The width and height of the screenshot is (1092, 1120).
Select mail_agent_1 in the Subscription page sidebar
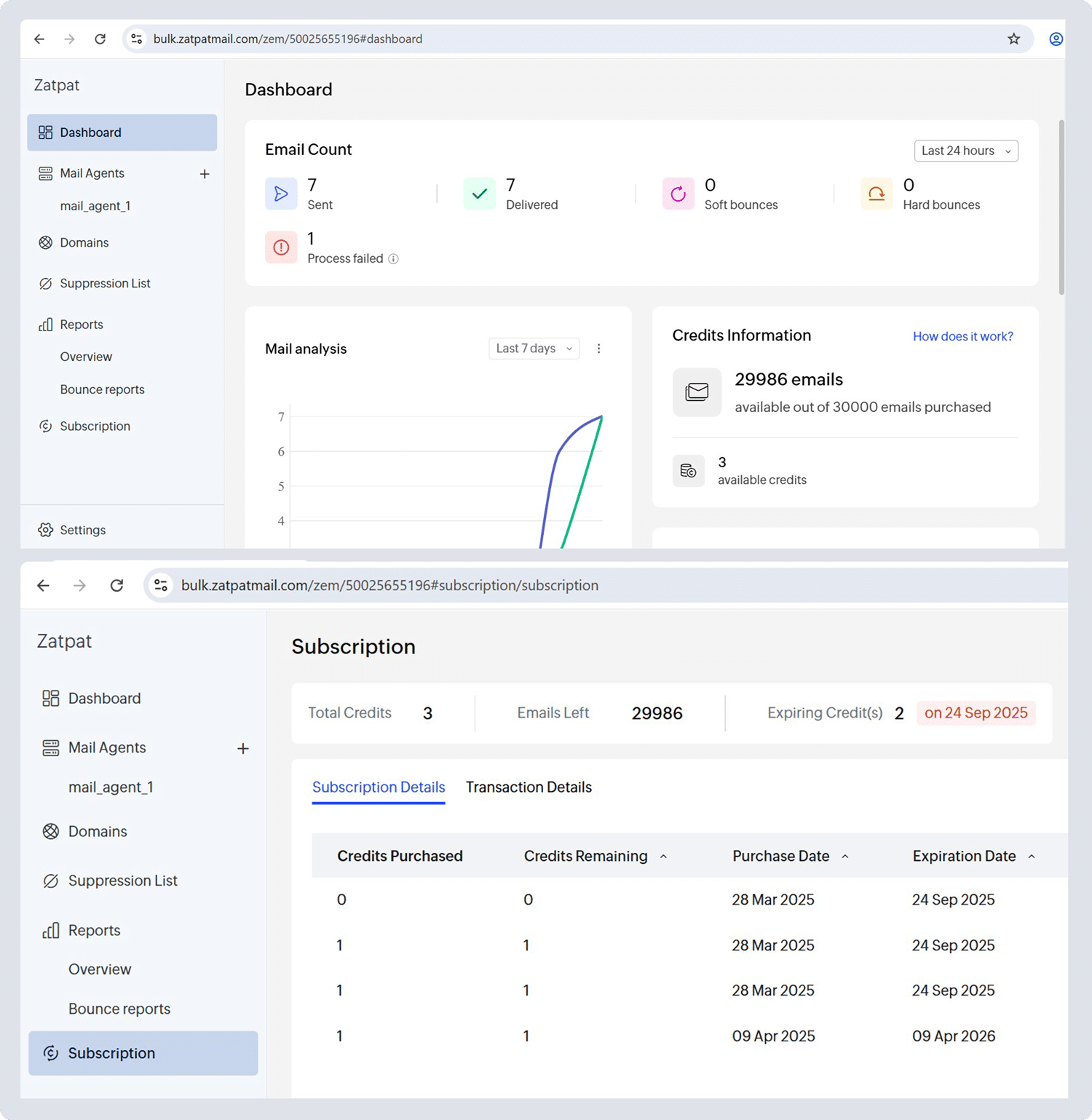[111, 787]
